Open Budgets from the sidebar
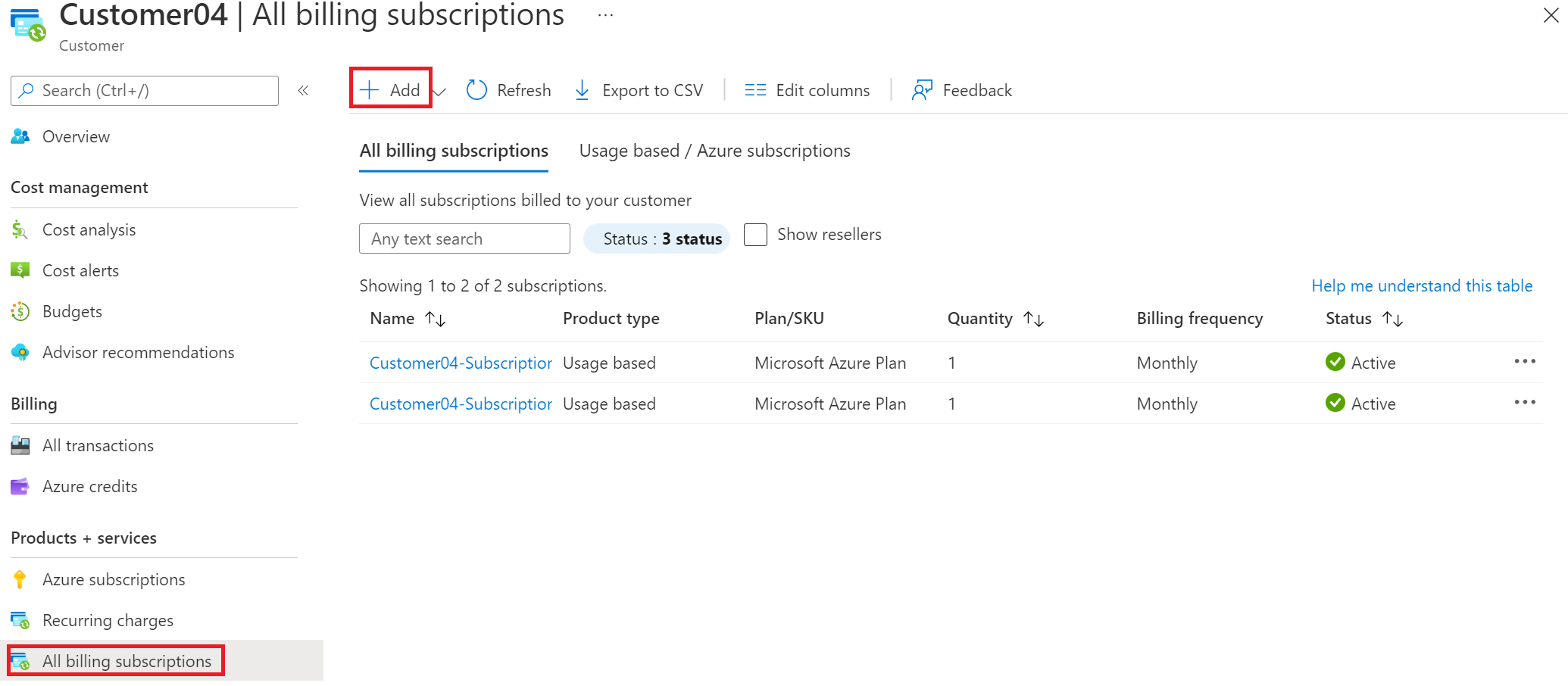Image resolution: width=1568 pixels, height=686 pixels. (x=72, y=312)
